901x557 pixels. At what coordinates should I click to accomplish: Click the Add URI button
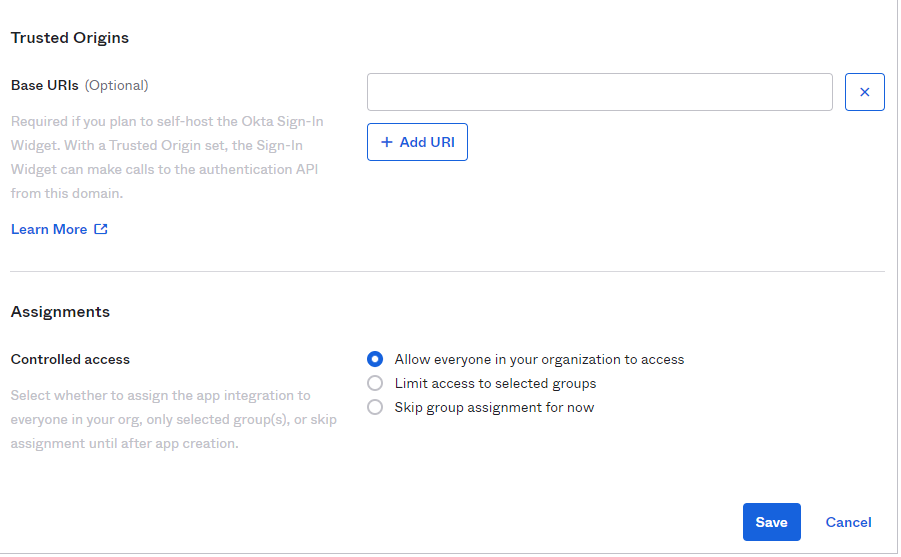click(417, 142)
